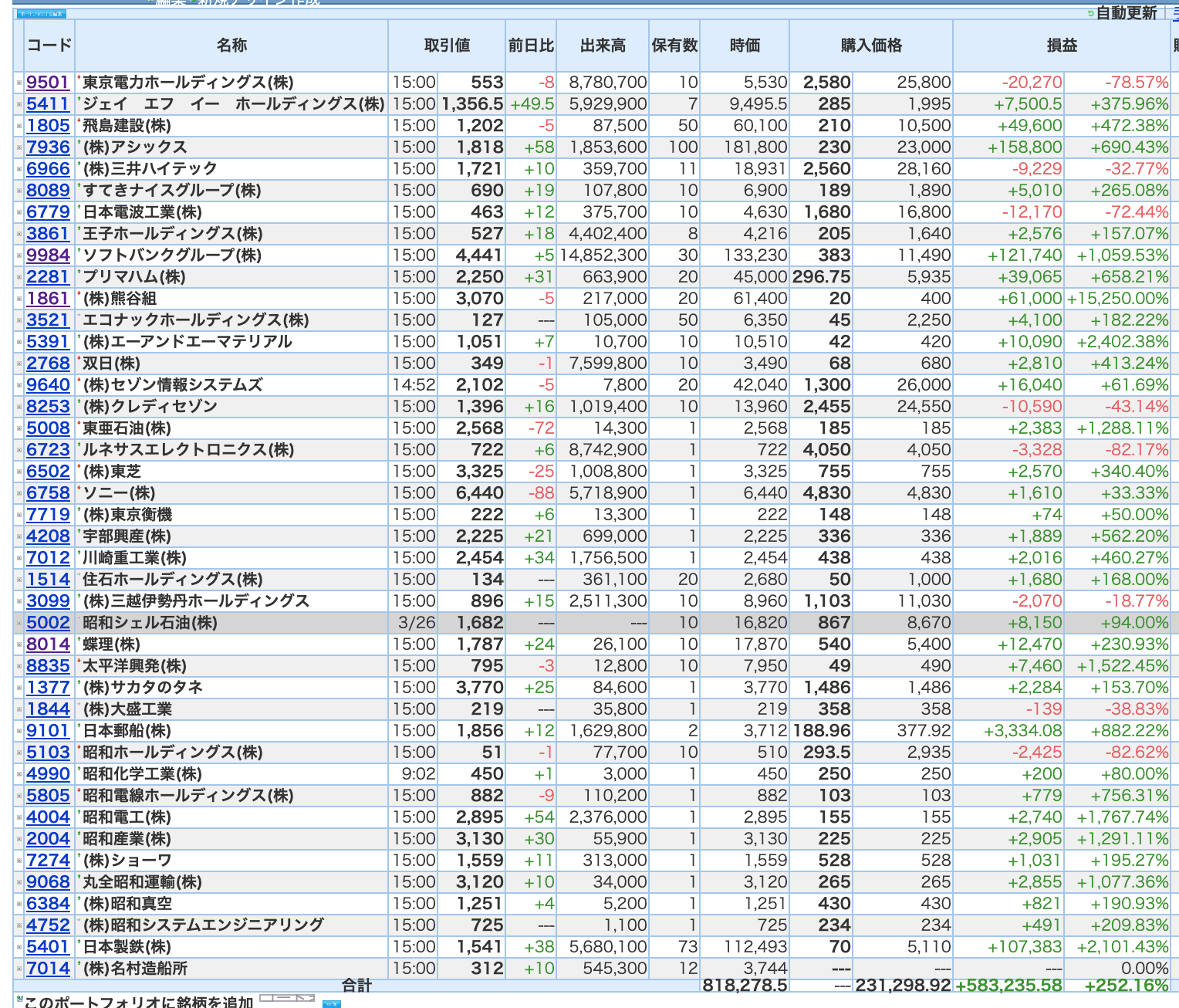Click the 取引値 column header
The width and height of the screenshot is (1179, 1008).
click(447, 46)
